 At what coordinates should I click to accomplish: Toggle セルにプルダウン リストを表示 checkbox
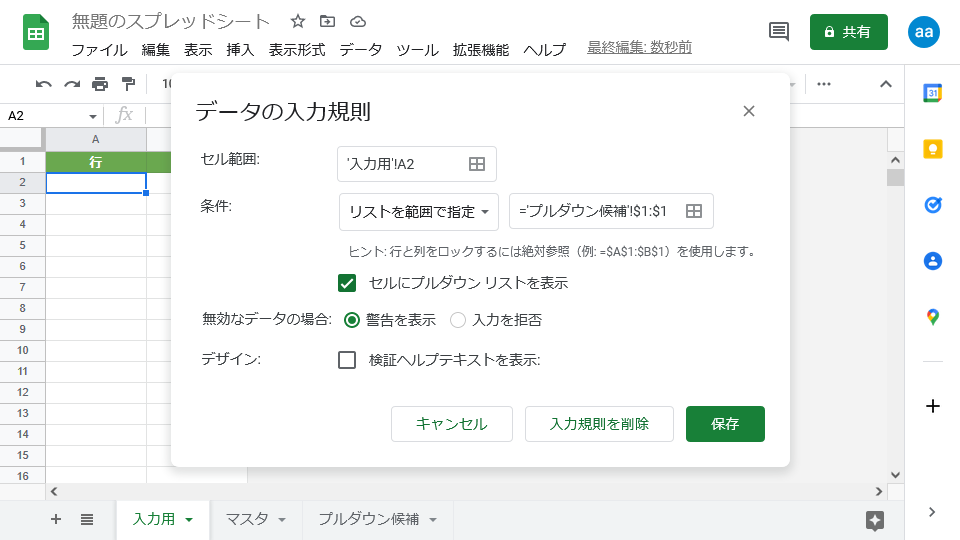click(x=347, y=283)
